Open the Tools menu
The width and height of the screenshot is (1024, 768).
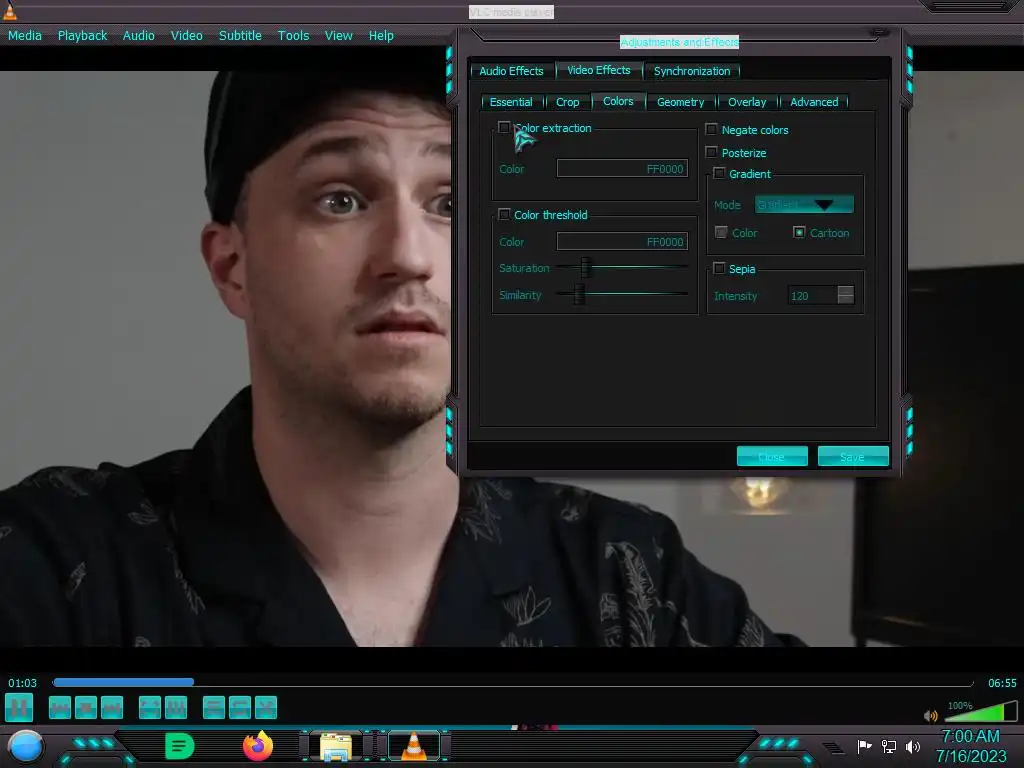pyautogui.click(x=293, y=35)
